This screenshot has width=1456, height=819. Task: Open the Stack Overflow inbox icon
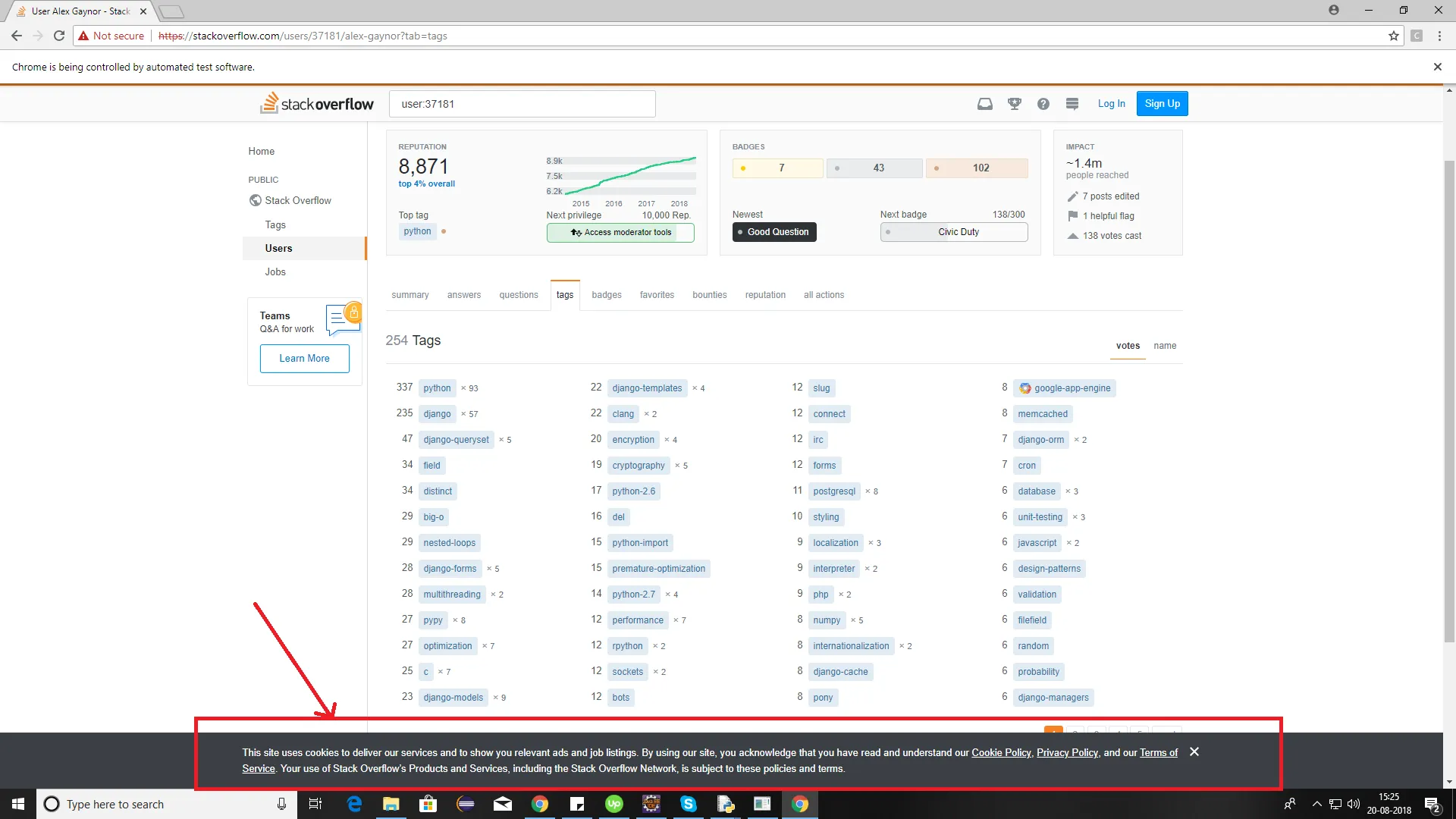(984, 104)
